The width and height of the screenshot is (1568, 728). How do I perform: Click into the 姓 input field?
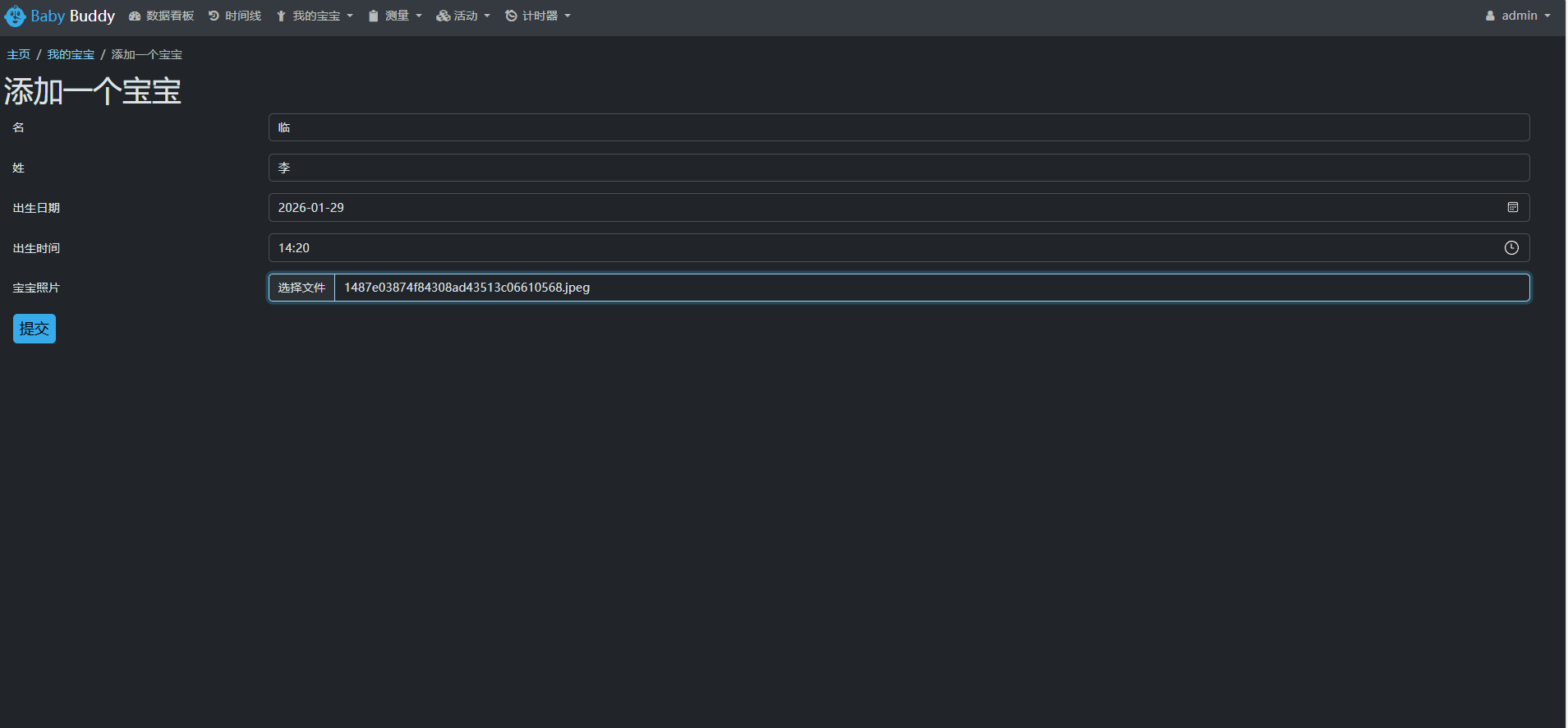click(899, 168)
